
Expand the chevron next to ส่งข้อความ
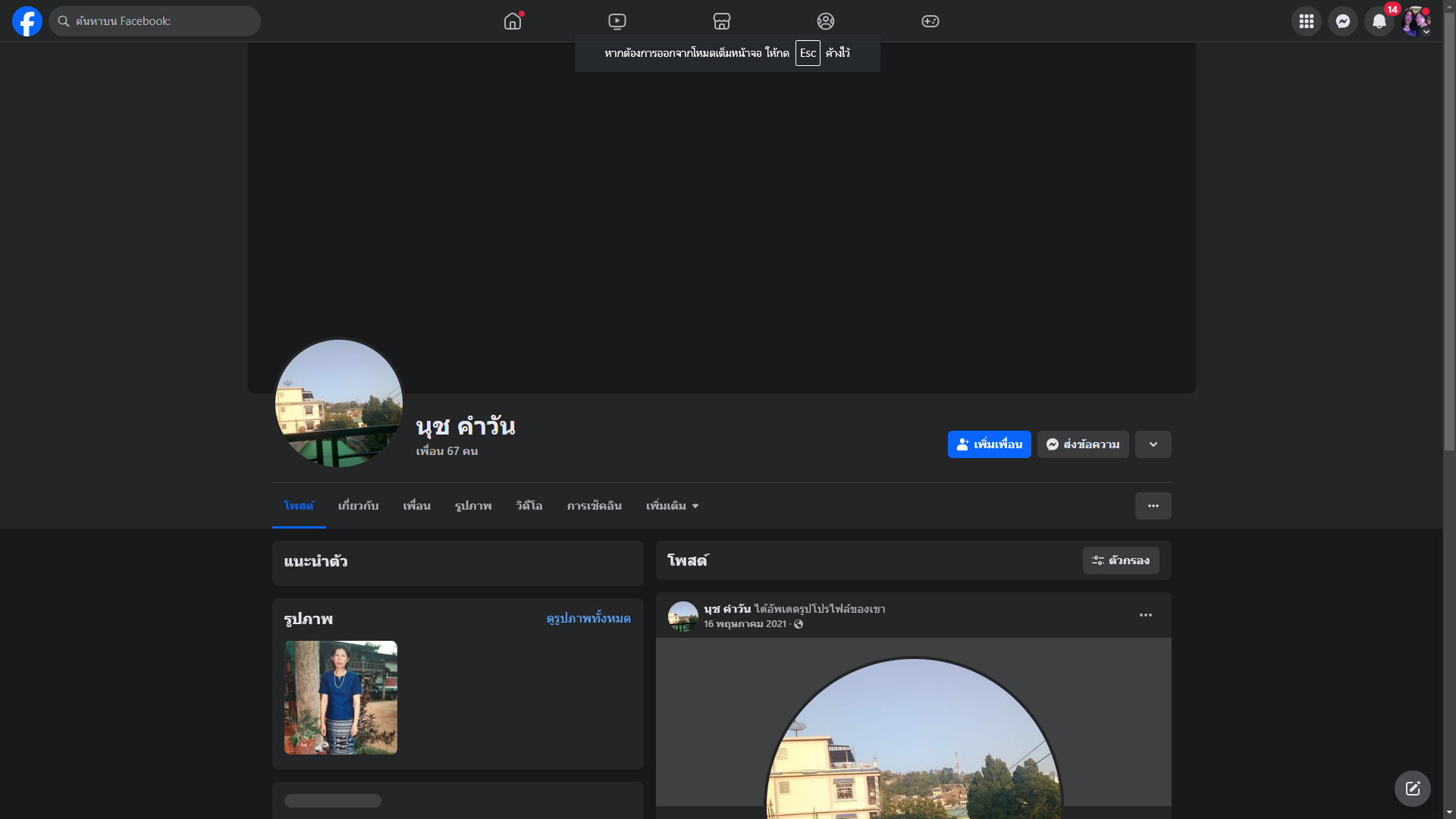coord(1153,444)
